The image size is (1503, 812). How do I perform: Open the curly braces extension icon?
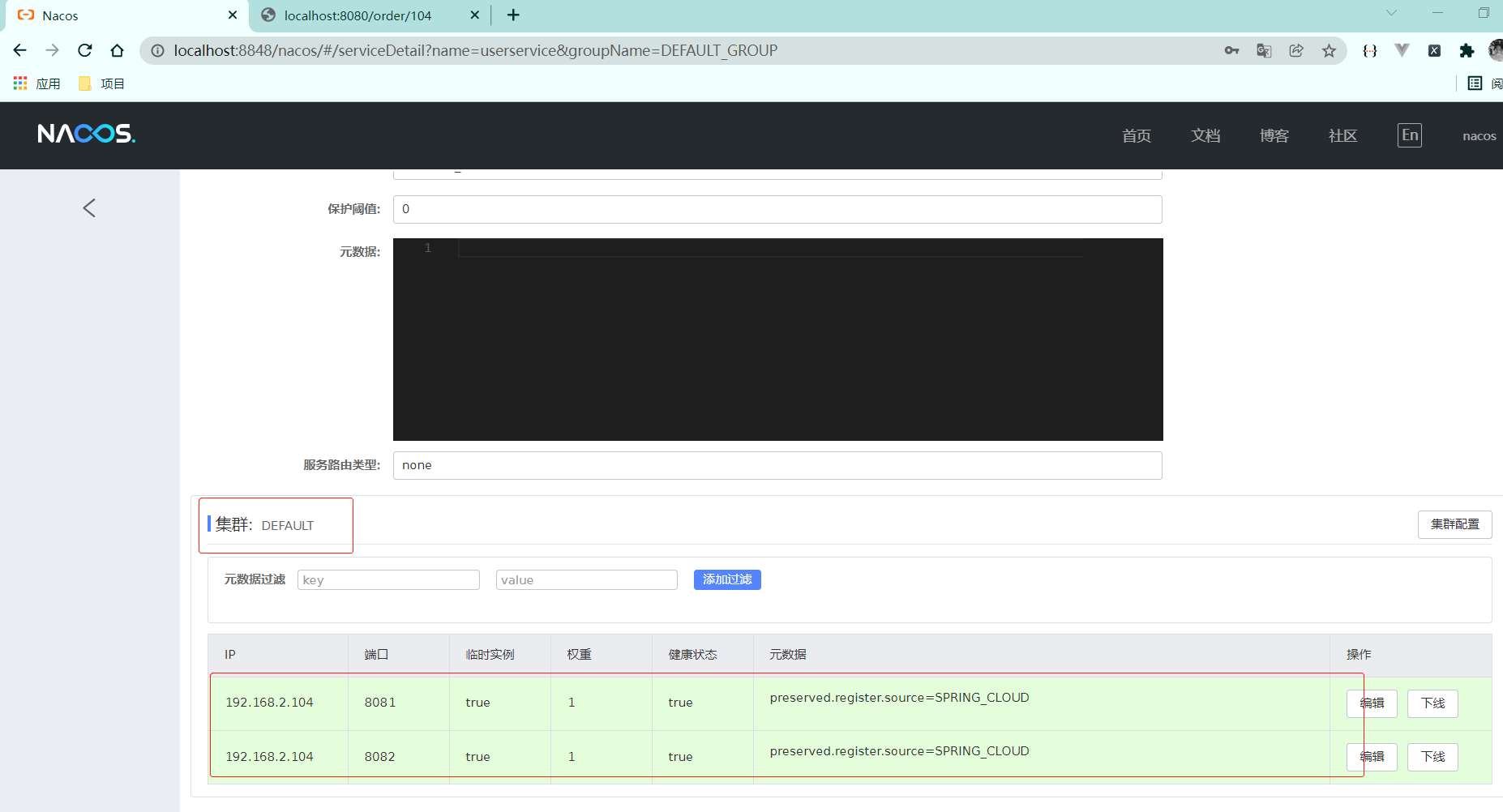click(1370, 50)
